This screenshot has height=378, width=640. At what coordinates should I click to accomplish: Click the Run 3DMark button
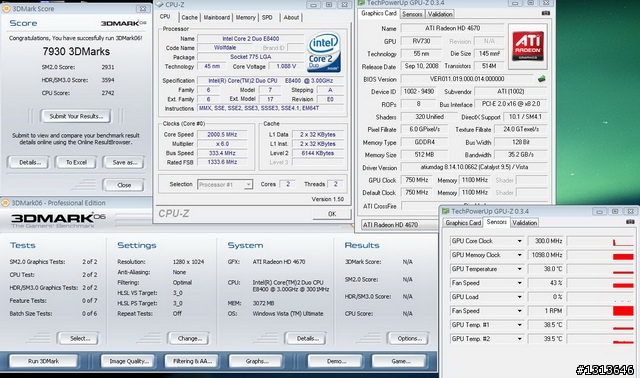[x=43, y=361]
